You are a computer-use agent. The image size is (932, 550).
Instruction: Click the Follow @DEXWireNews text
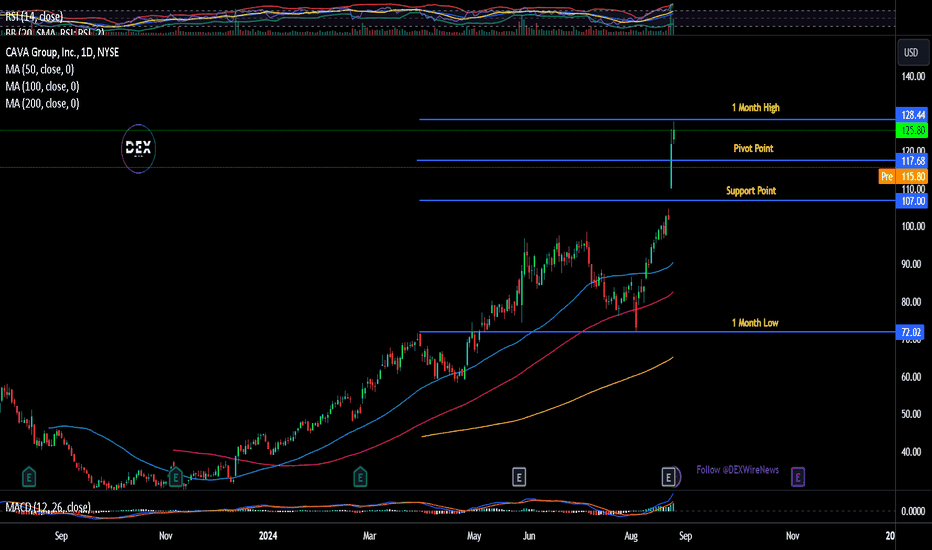pyautogui.click(x=738, y=470)
